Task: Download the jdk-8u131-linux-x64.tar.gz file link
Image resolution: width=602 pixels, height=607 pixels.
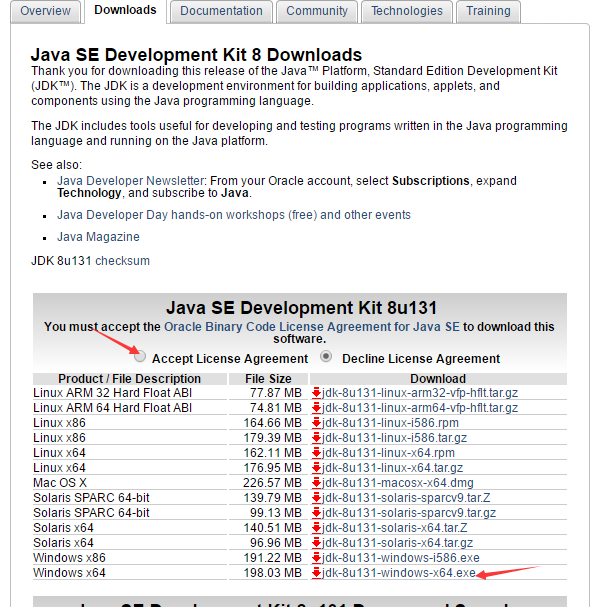Action: coord(393,468)
